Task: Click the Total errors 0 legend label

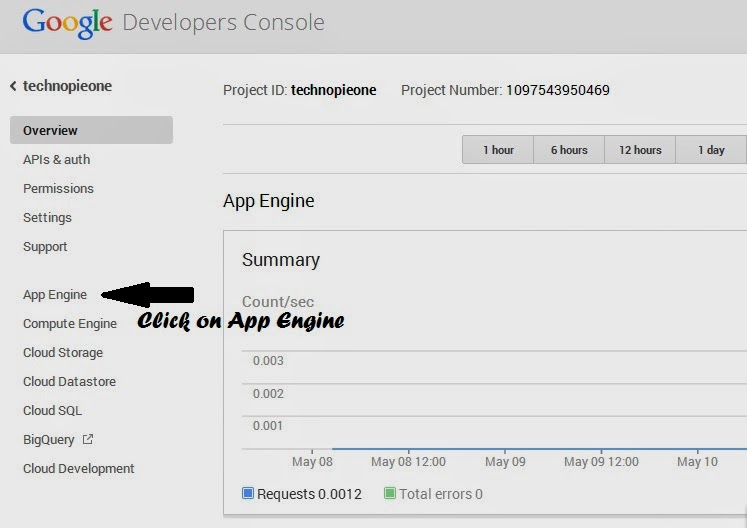Action: pos(441,494)
